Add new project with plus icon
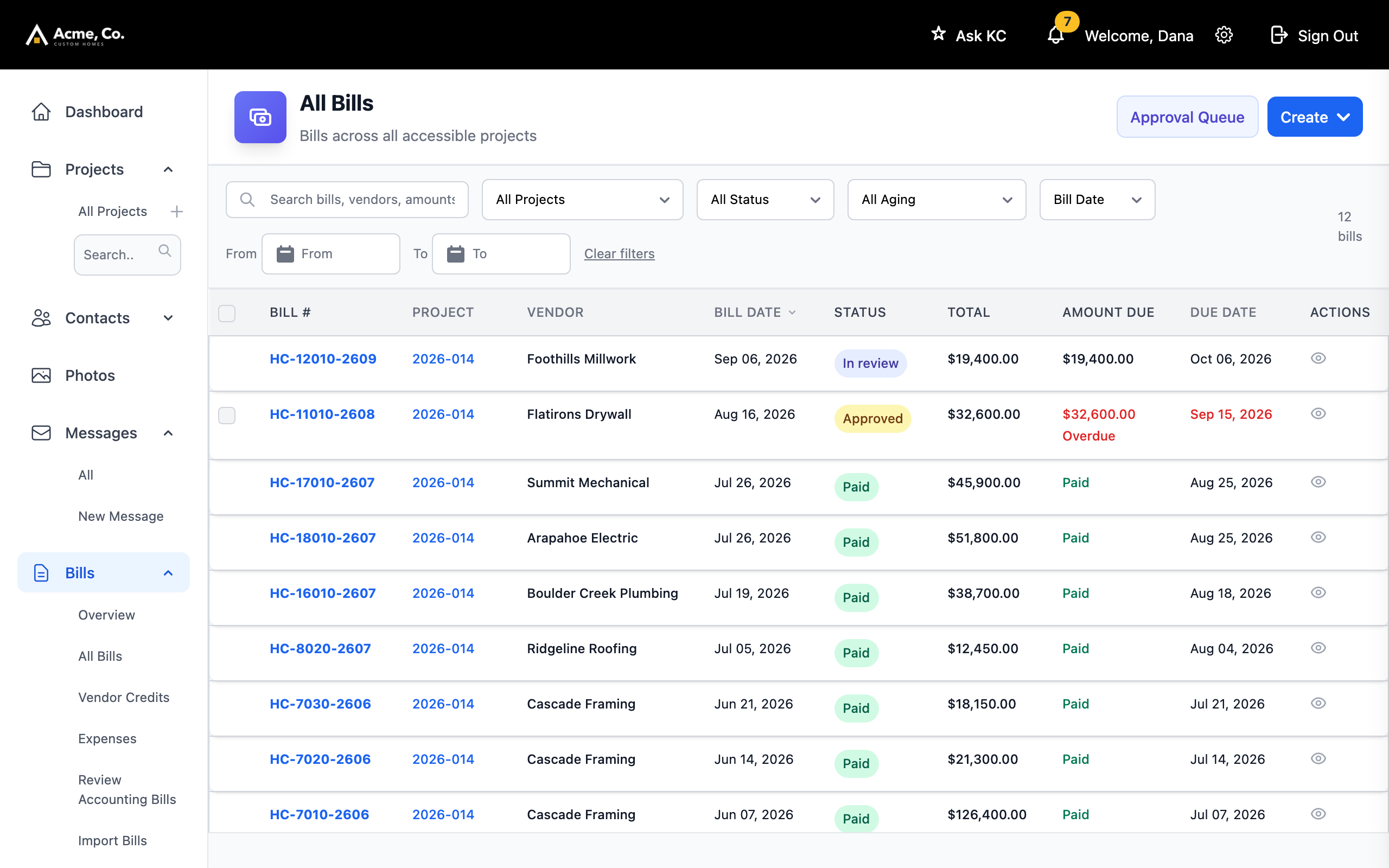1389x868 pixels. pos(177,211)
